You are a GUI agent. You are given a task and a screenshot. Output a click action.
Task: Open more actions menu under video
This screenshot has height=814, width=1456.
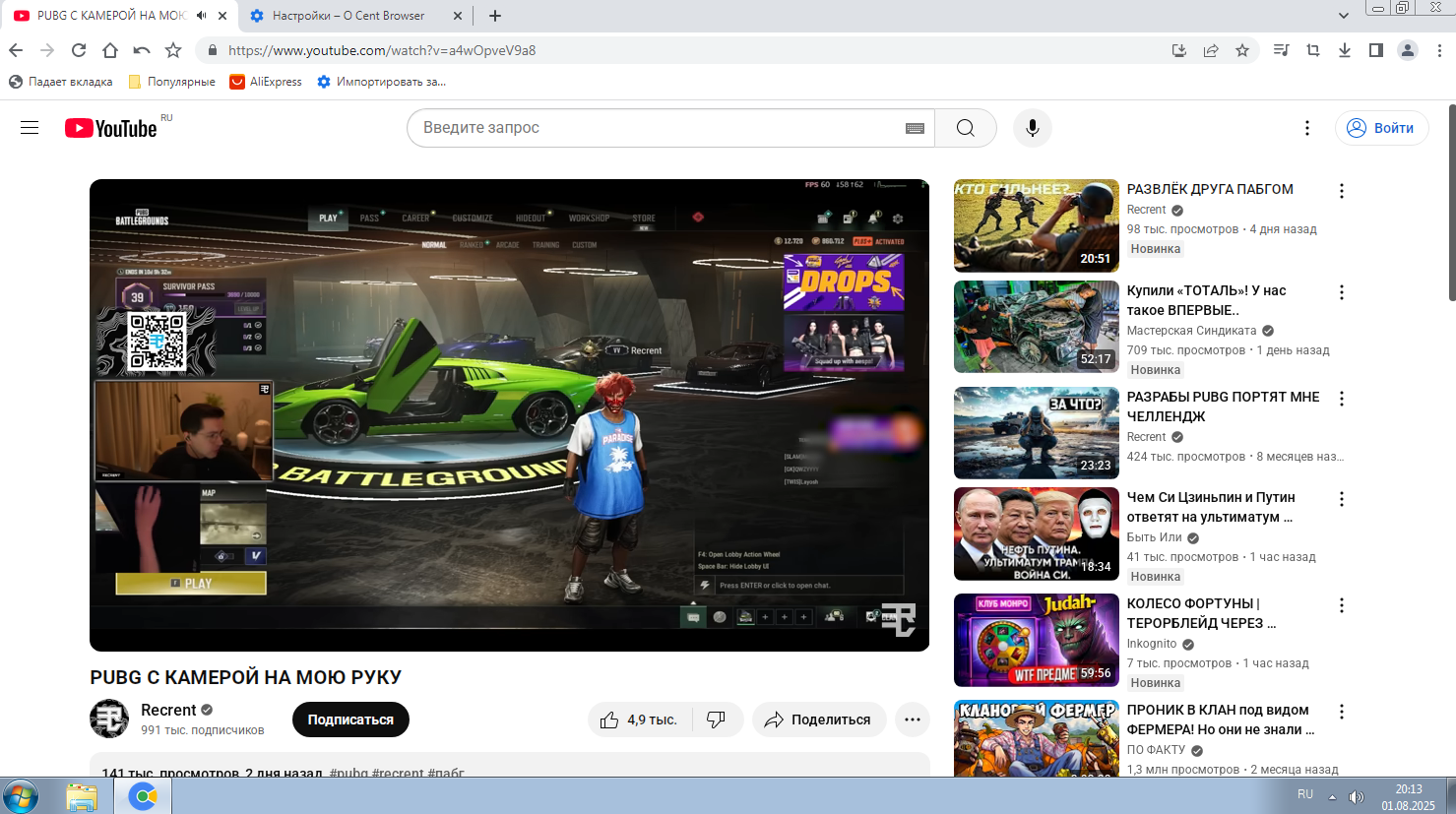pos(913,720)
